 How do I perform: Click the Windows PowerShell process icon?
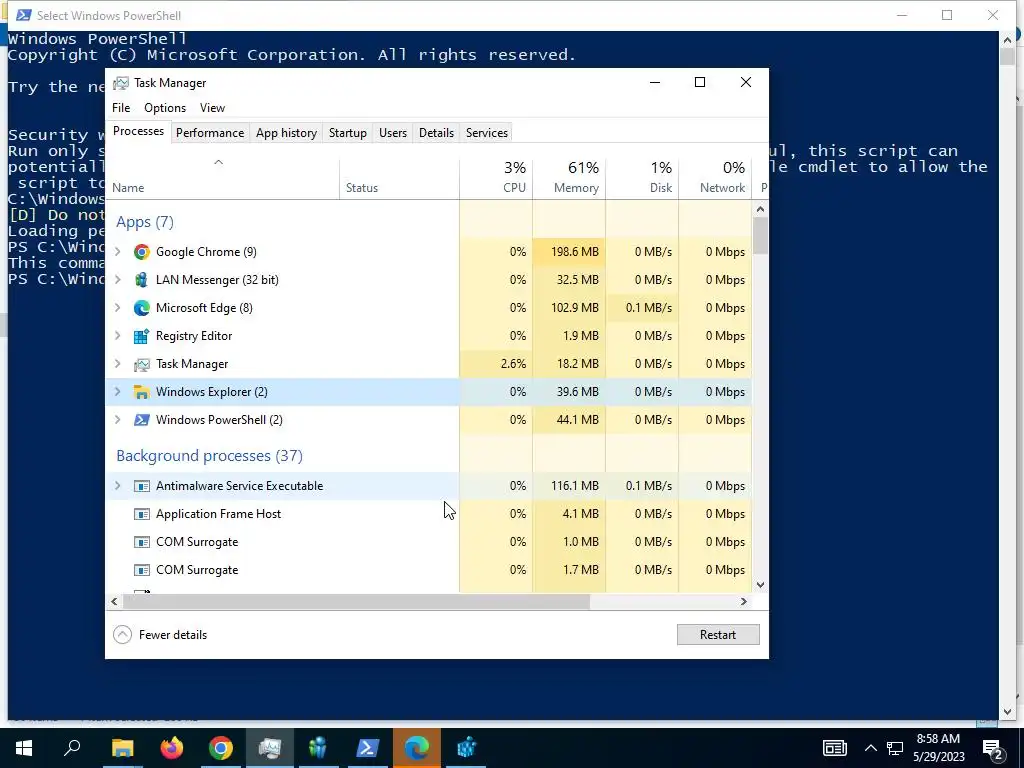(142, 420)
